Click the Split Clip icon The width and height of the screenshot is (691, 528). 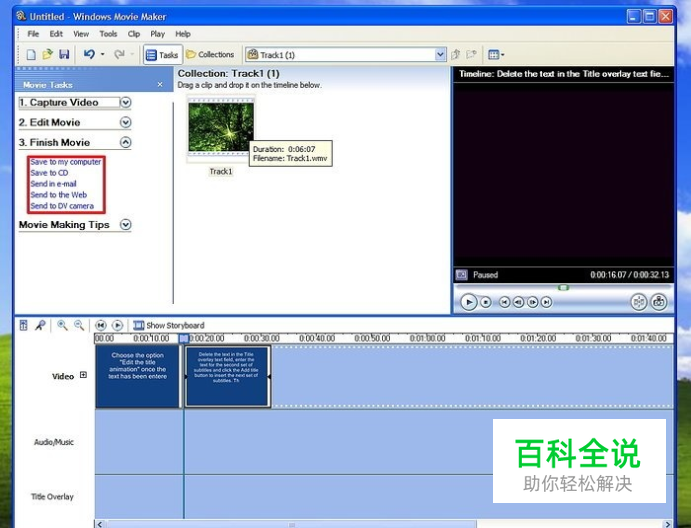[639, 302]
